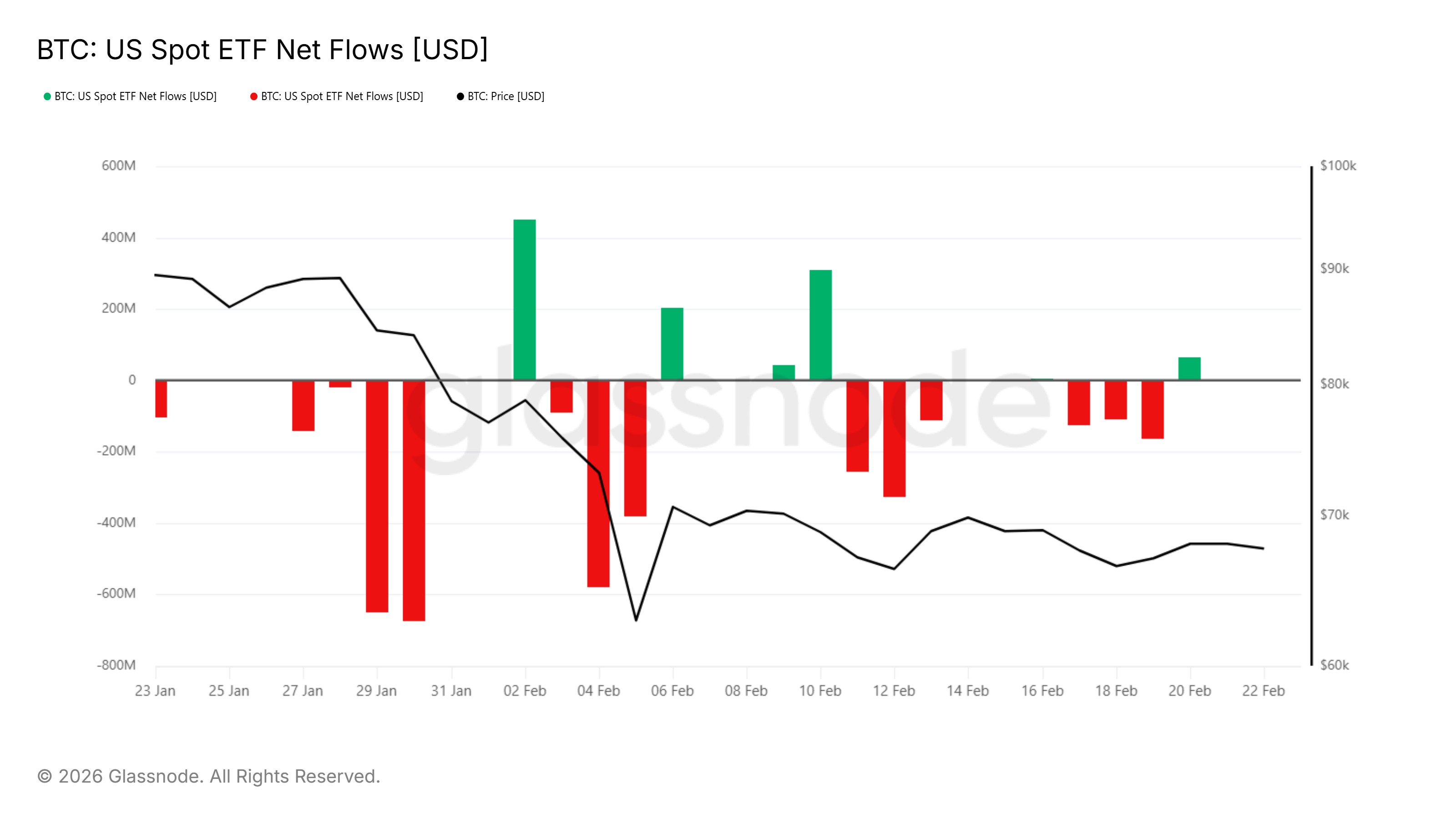Click the red legend dot for ETF Net Flows
The image size is (1456, 819).
[x=254, y=96]
